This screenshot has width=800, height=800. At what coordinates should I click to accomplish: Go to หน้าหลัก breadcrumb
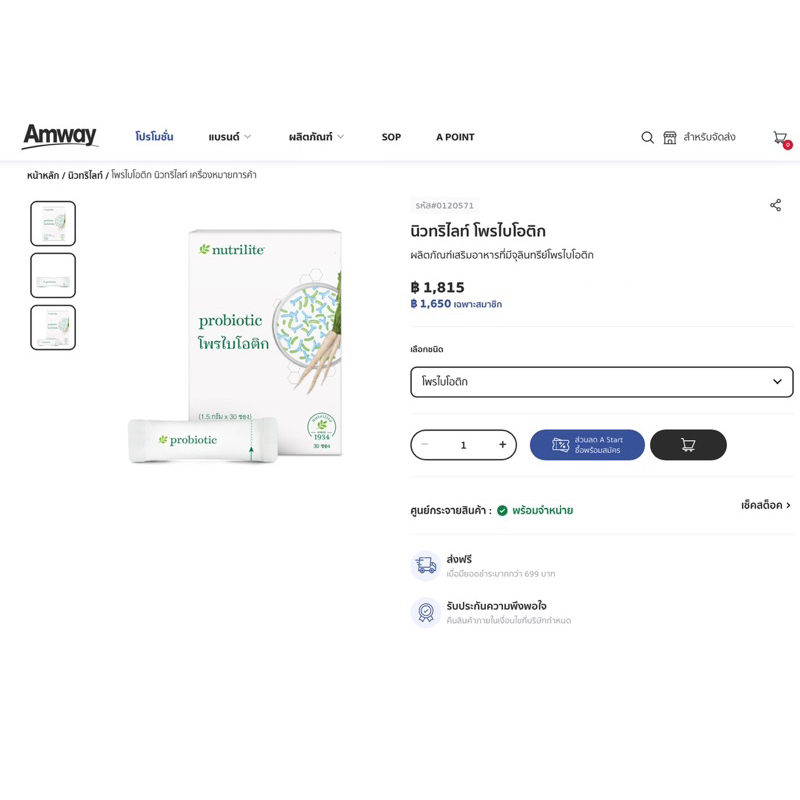(43, 176)
